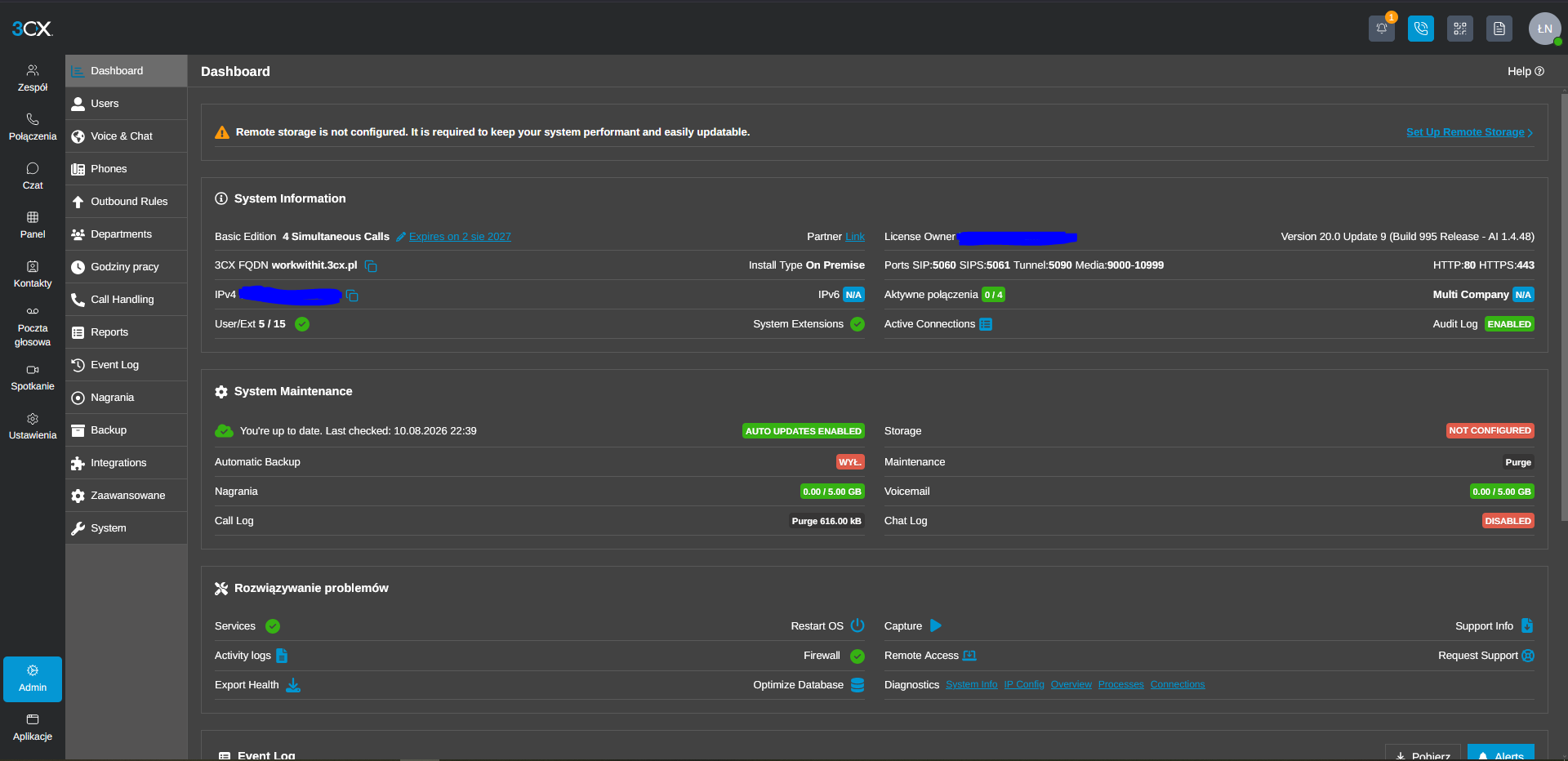Start Capture with the play icon
The width and height of the screenshot is (1568, 761).
pyautogui.click(x=936, y=625)
